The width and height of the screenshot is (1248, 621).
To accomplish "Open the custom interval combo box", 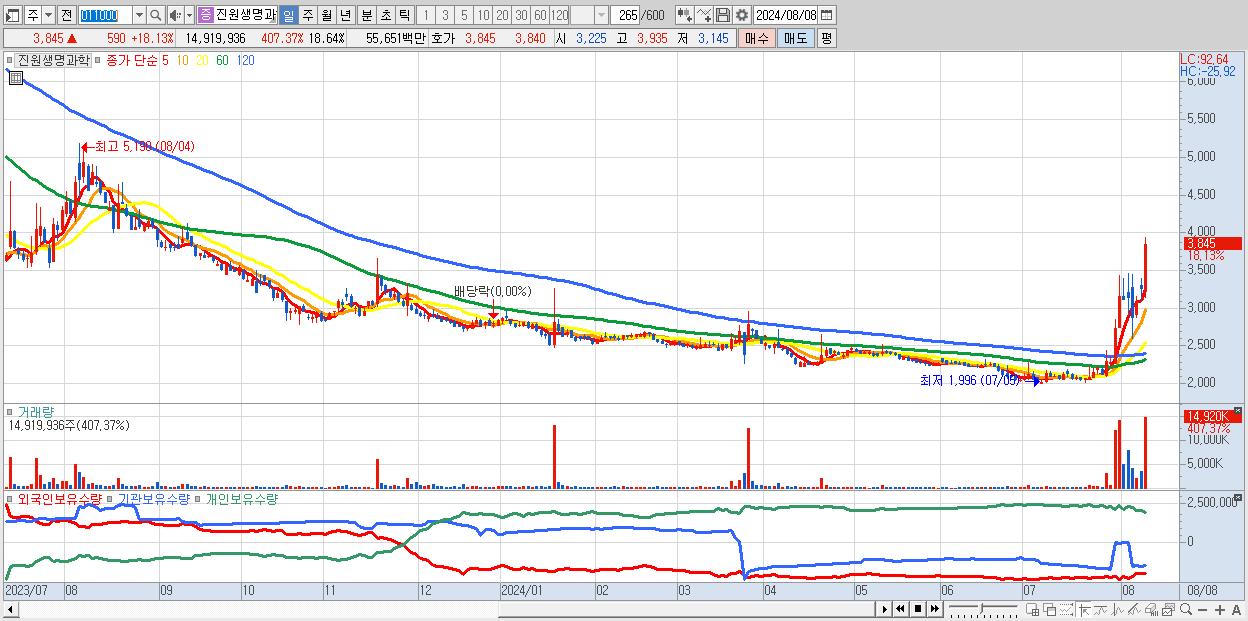I will 590,15.
